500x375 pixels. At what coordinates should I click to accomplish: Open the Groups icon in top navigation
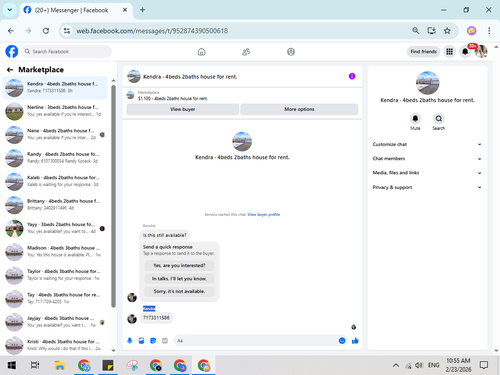click(x=291, y=52)
